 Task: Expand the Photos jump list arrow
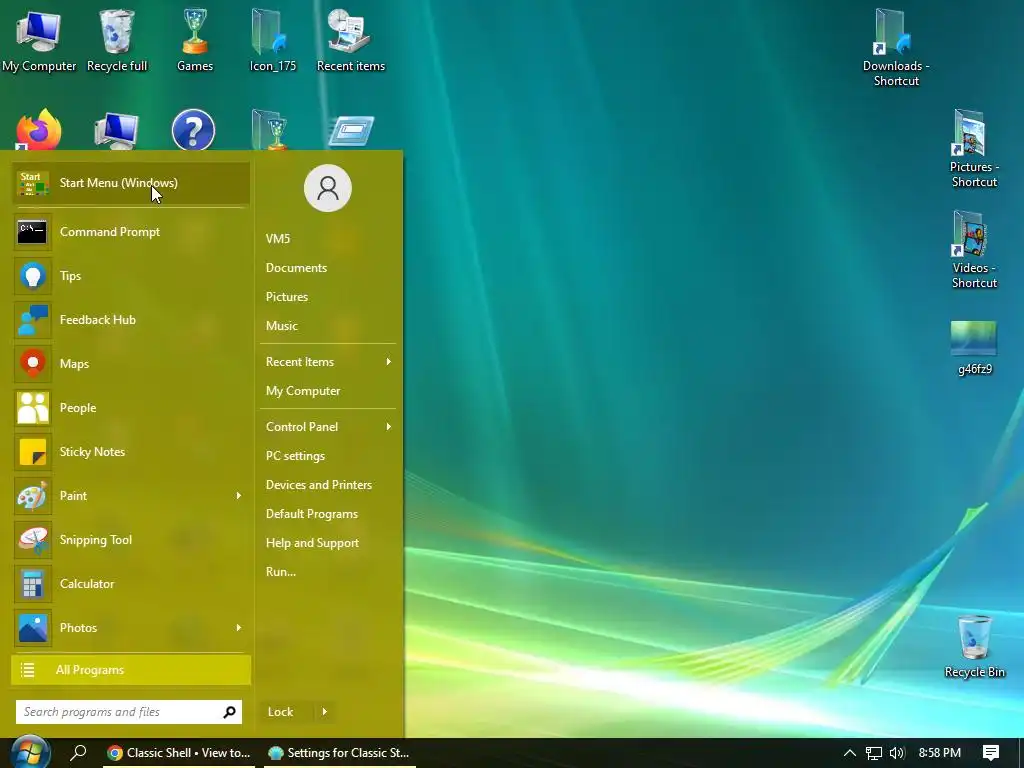point(238,628)
